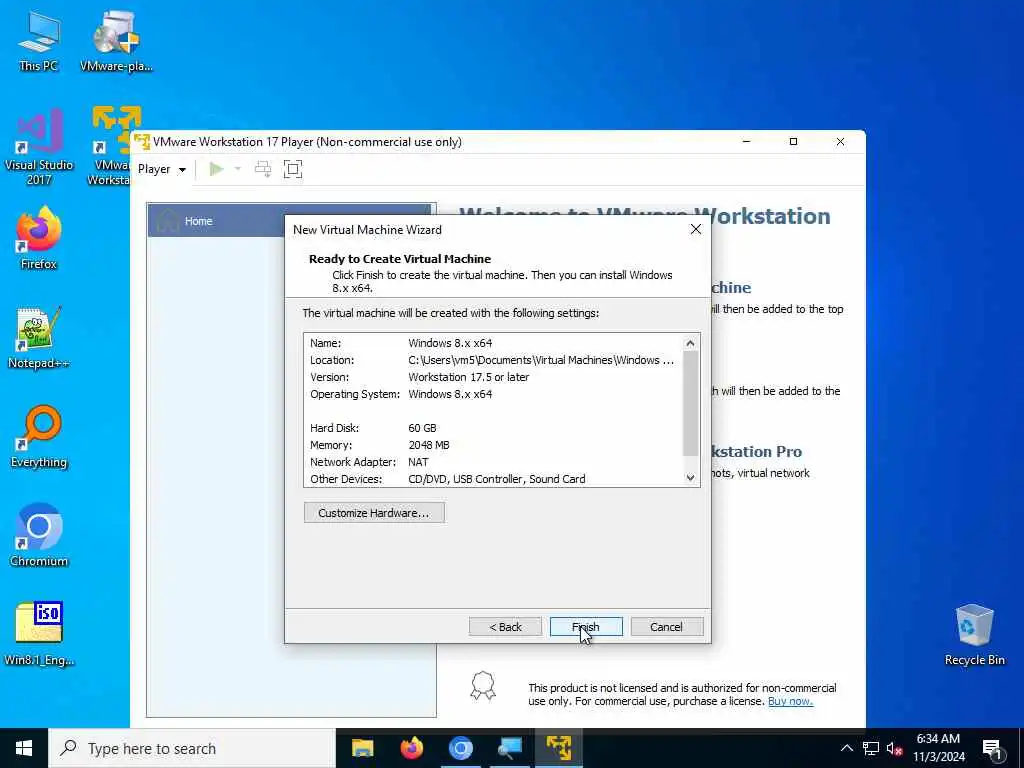Select the Memory 2048 MB row
Screen dimensions: 1024x768
click(494, 445)
